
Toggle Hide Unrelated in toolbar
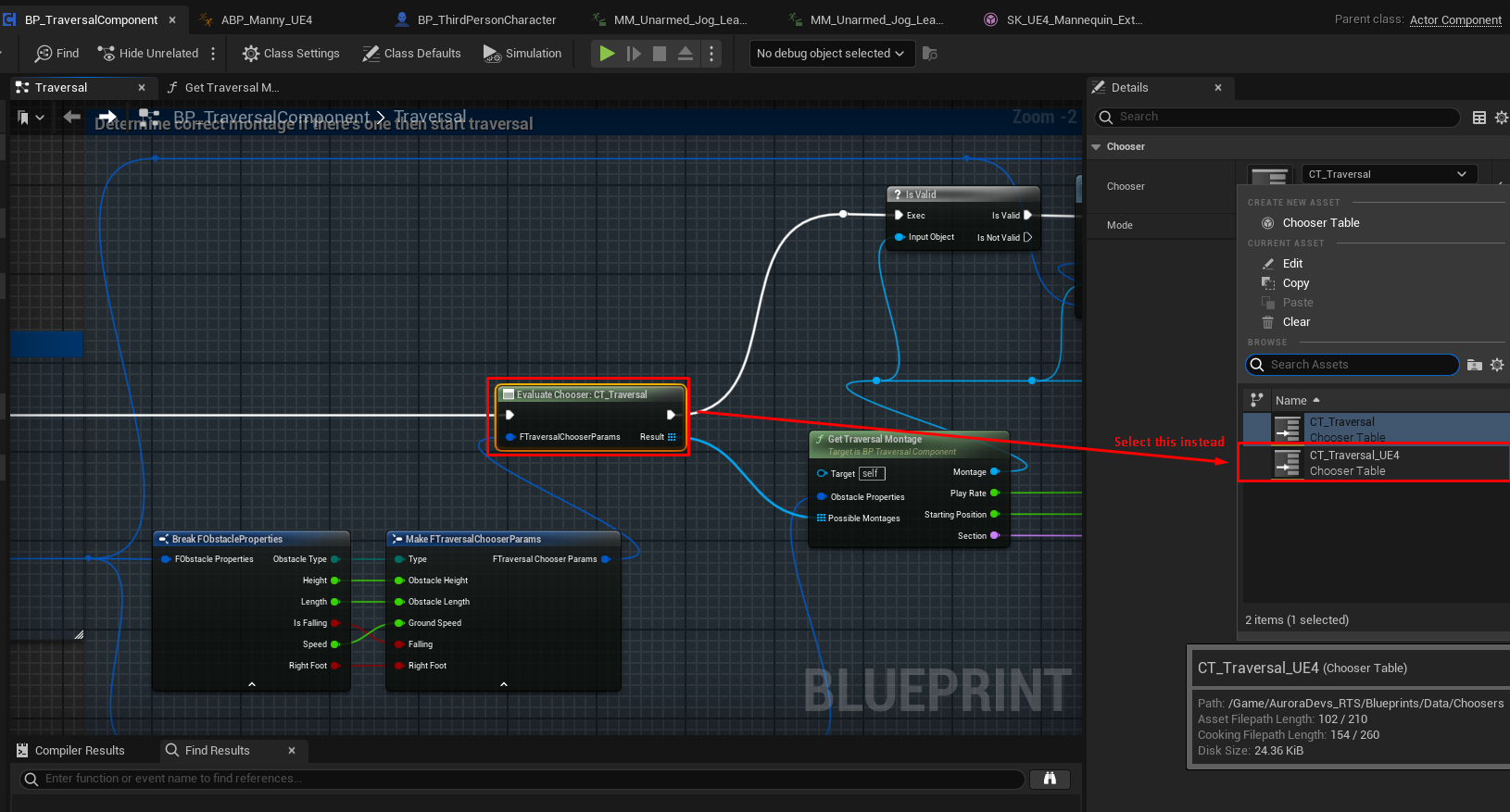[x=147, y=54]
